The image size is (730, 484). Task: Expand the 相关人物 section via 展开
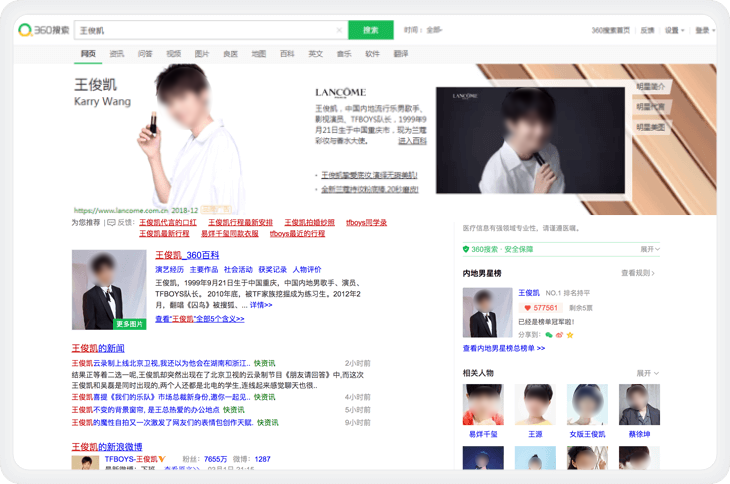coord(648,373)
